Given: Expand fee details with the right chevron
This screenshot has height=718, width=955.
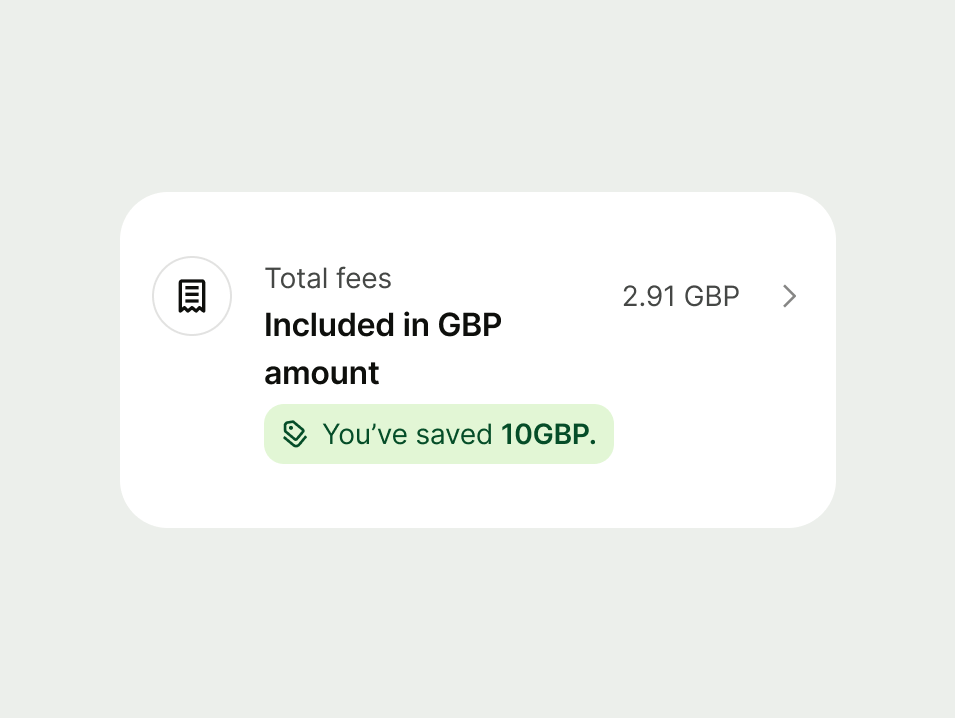Looking at the screenshot, I should (789, 296).
